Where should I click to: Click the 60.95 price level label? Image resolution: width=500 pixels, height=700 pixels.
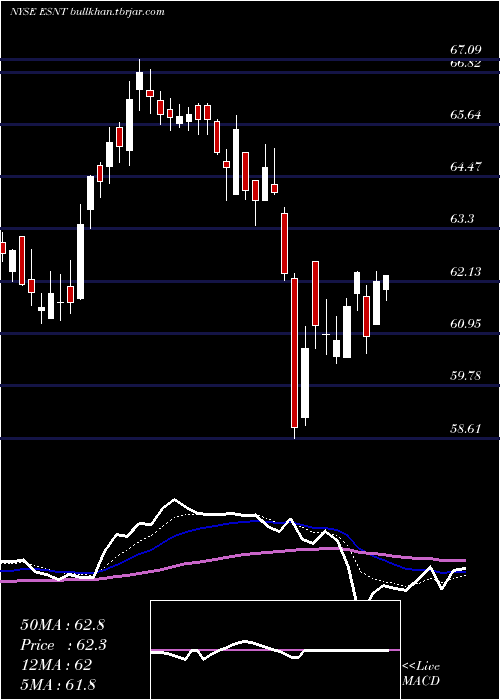coord(466,324)
